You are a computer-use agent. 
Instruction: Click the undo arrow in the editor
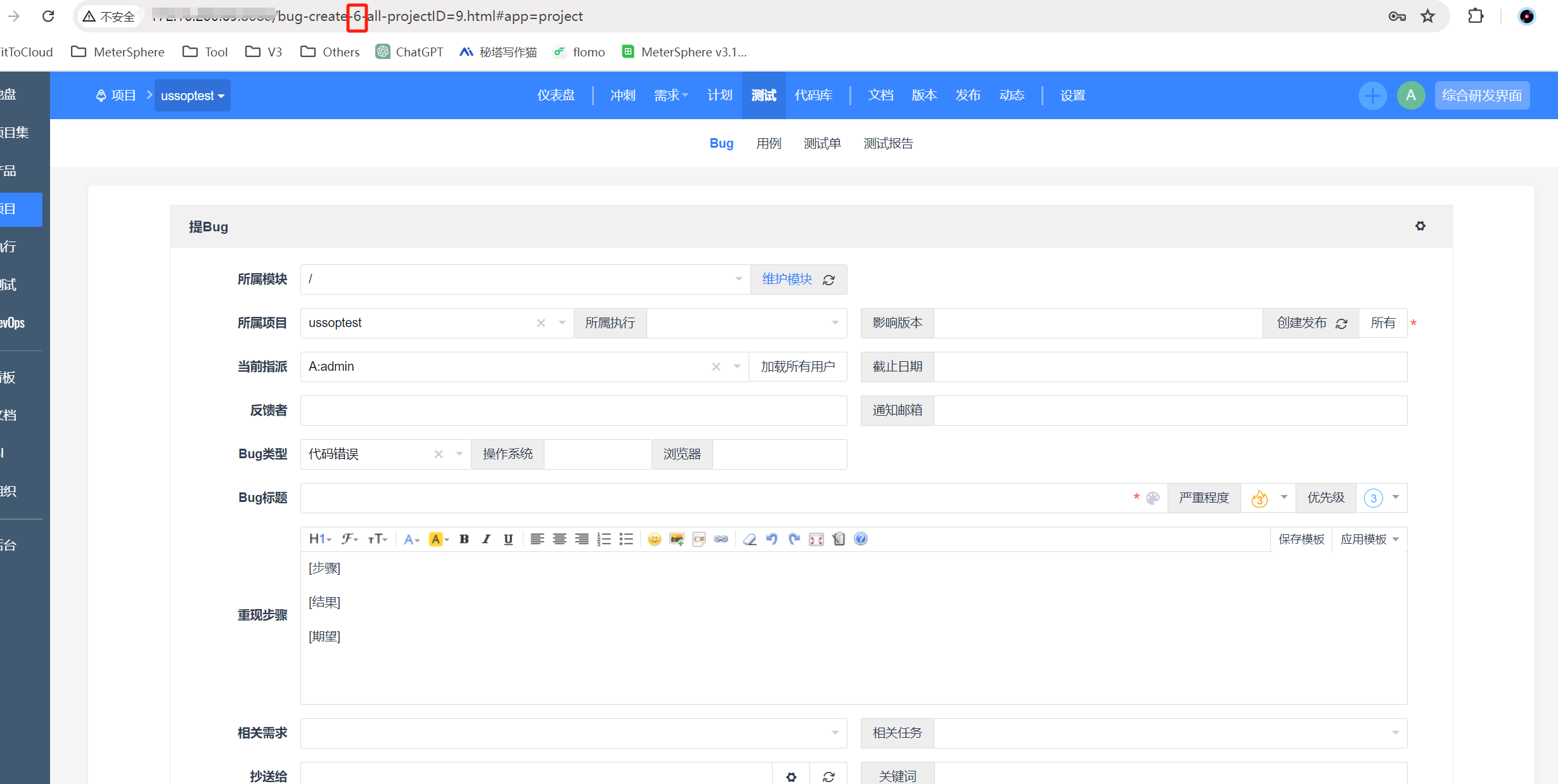click(771, 539)
